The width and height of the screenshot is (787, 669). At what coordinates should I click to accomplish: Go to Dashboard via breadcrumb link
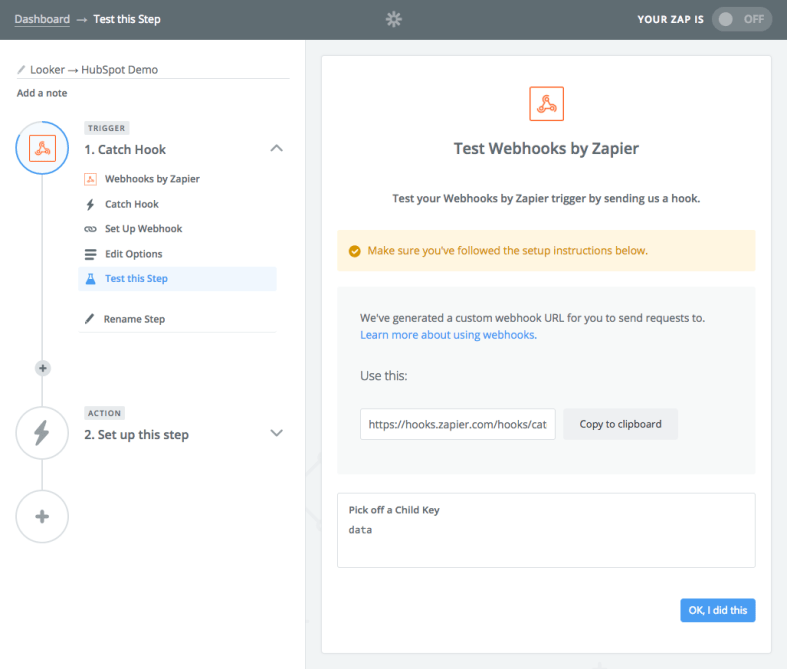pyautogui.click(x=42, y=19)
